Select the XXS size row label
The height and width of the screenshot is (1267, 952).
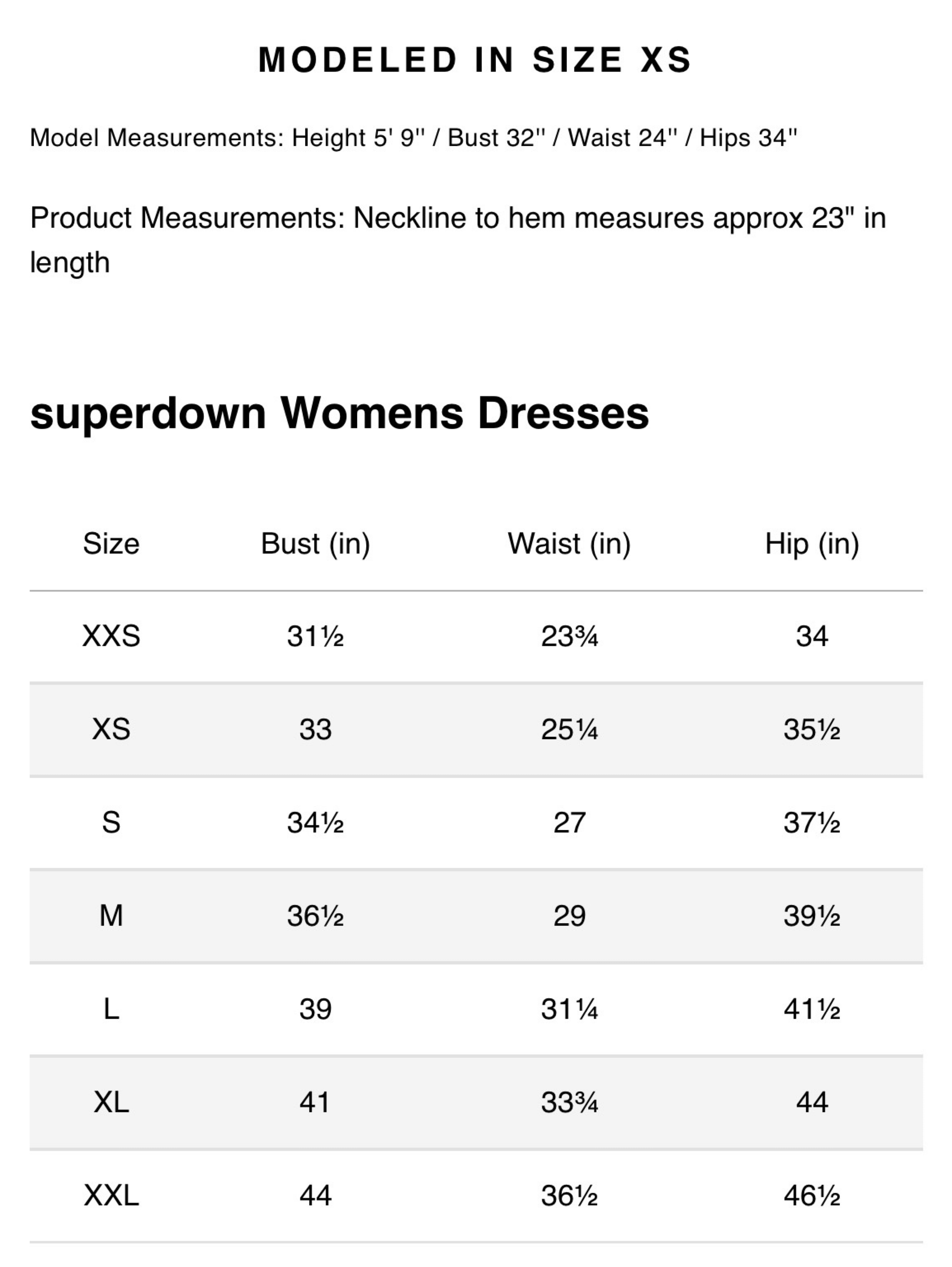pos(111,636)
